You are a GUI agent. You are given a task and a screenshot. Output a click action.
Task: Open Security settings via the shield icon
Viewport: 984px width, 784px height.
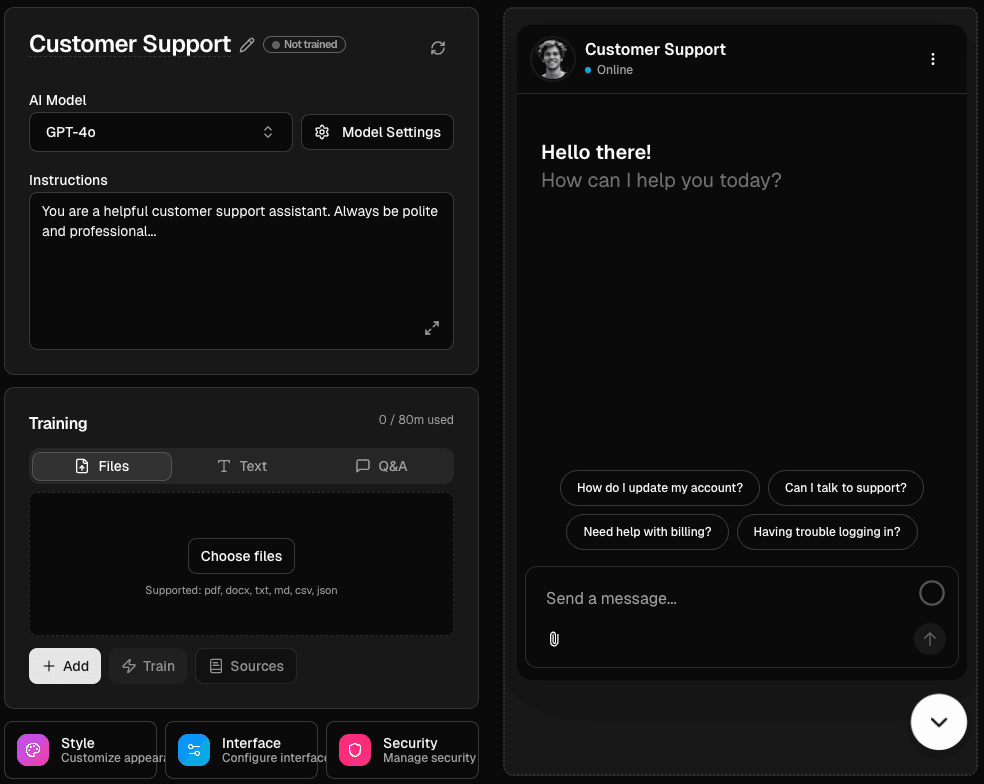[x=354, y=749]
